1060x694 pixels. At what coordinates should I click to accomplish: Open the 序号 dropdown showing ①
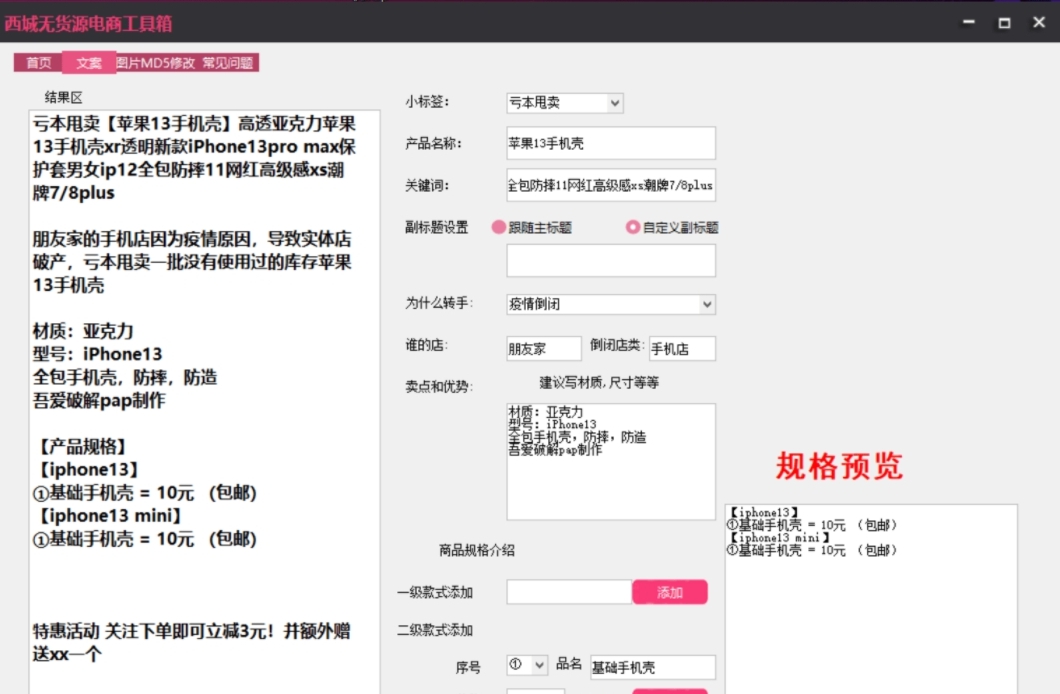pos(539,665)
